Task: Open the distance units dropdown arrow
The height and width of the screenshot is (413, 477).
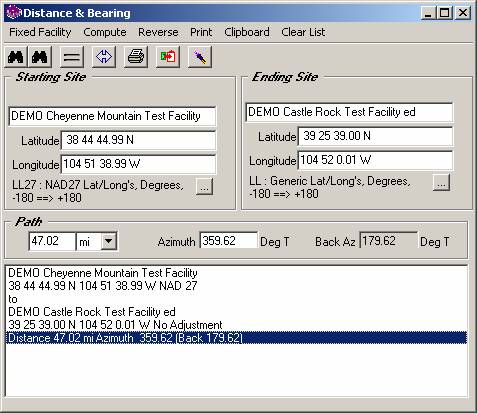Action: click(x=109, y=241)
